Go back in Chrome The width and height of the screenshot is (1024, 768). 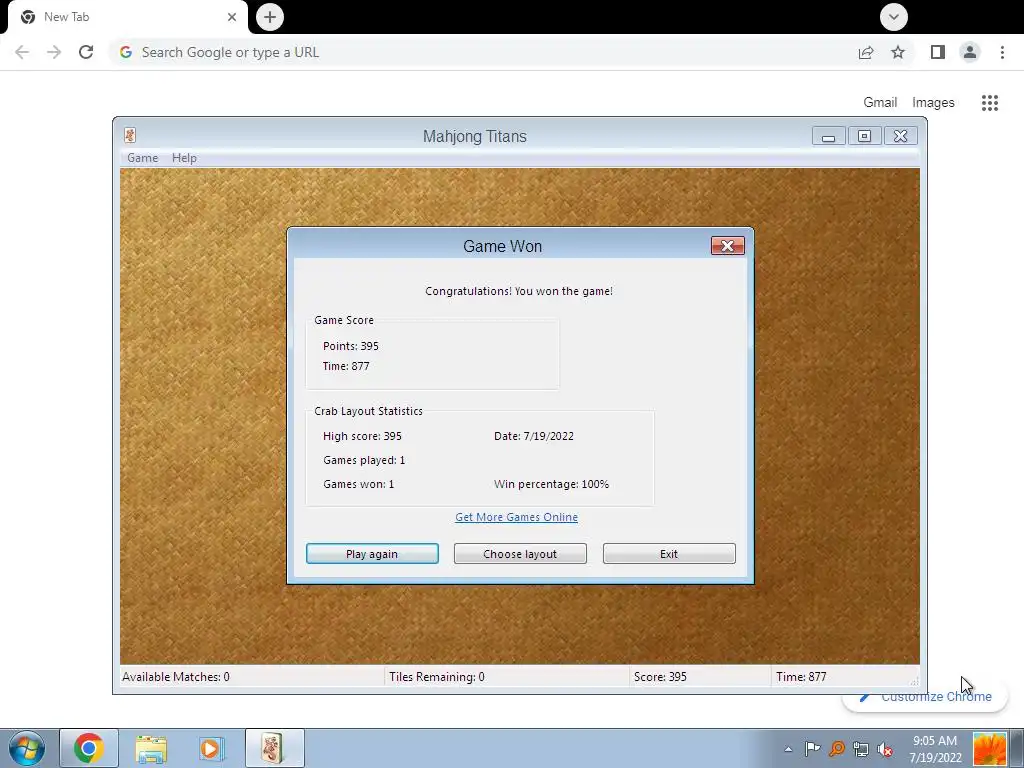(22, 52)
